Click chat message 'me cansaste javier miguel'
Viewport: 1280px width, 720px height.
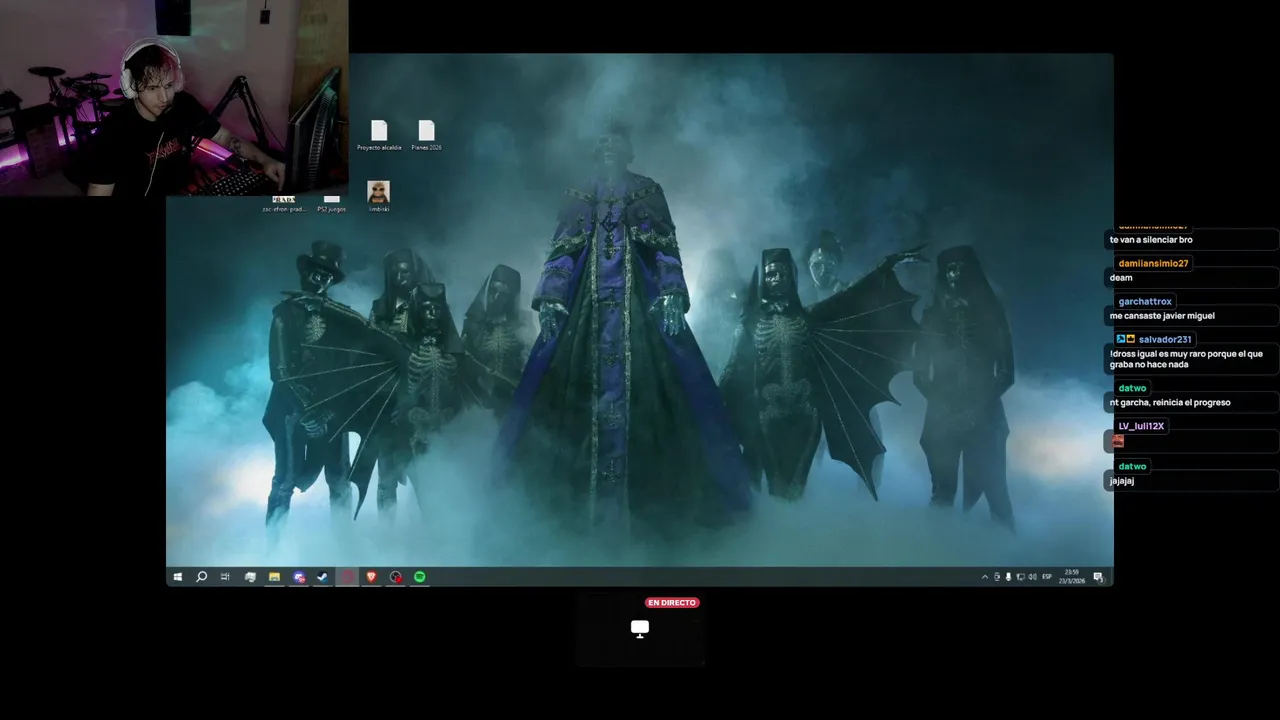[1162, 316]
